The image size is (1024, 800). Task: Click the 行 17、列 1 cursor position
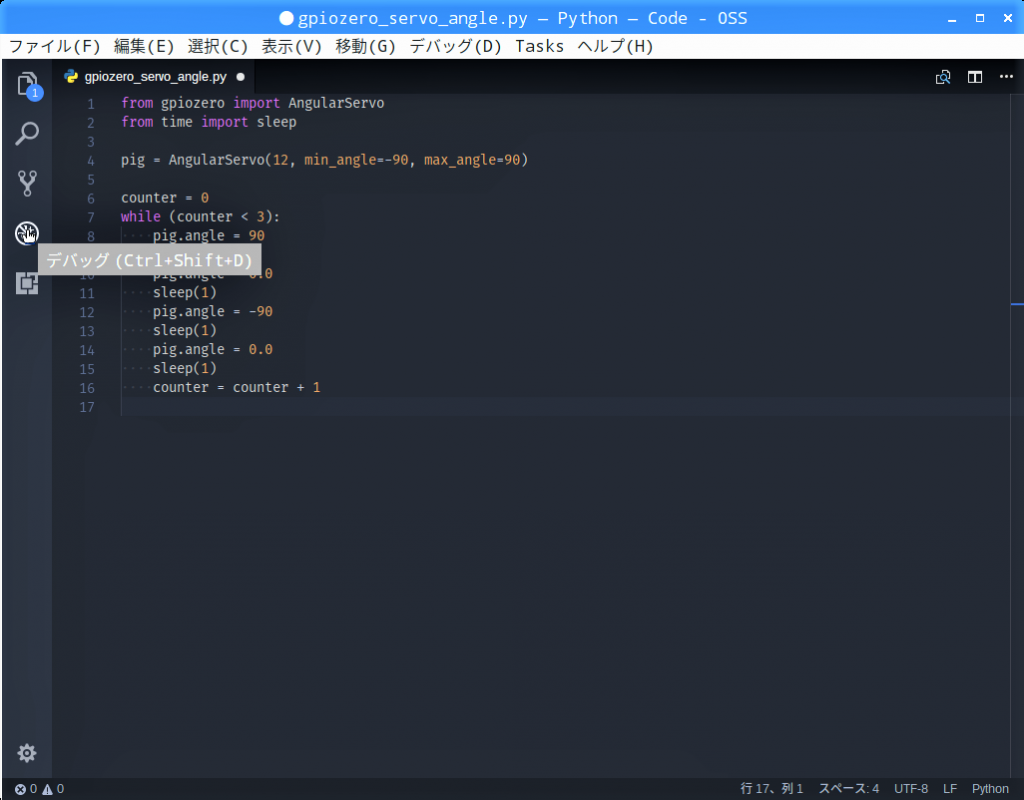pos(771,789)
